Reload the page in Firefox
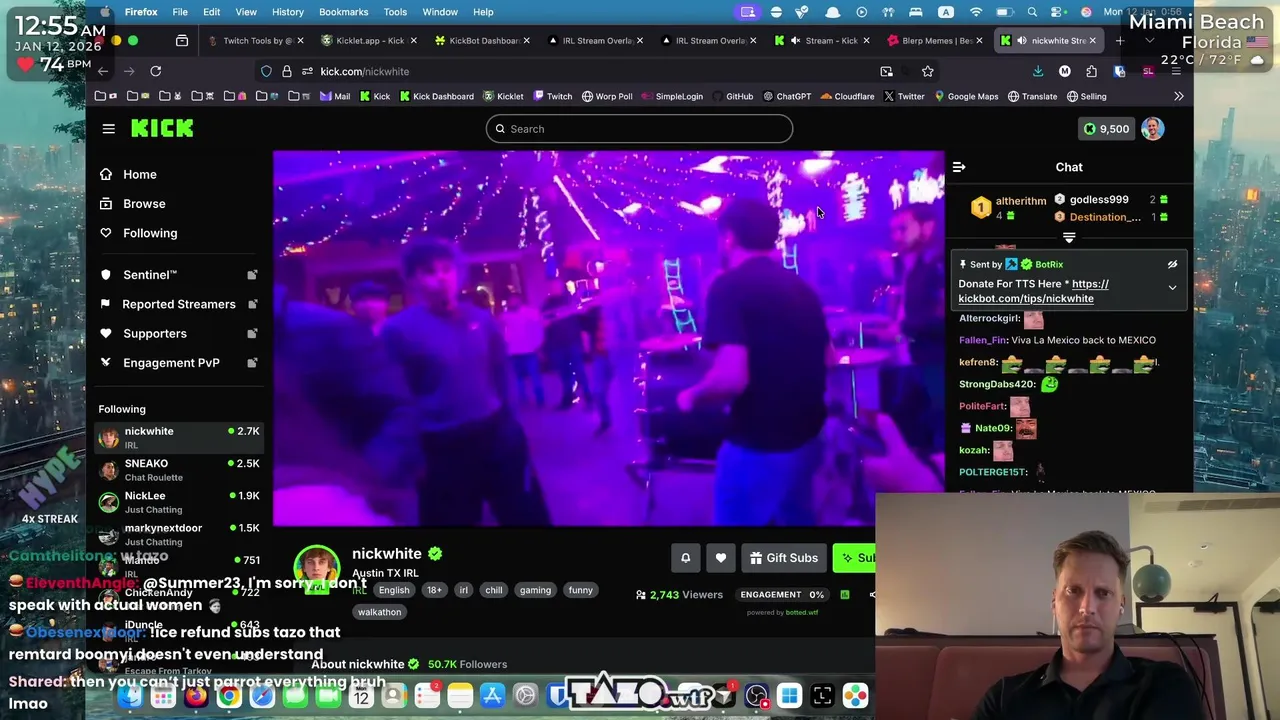 [x=156, y=71]
